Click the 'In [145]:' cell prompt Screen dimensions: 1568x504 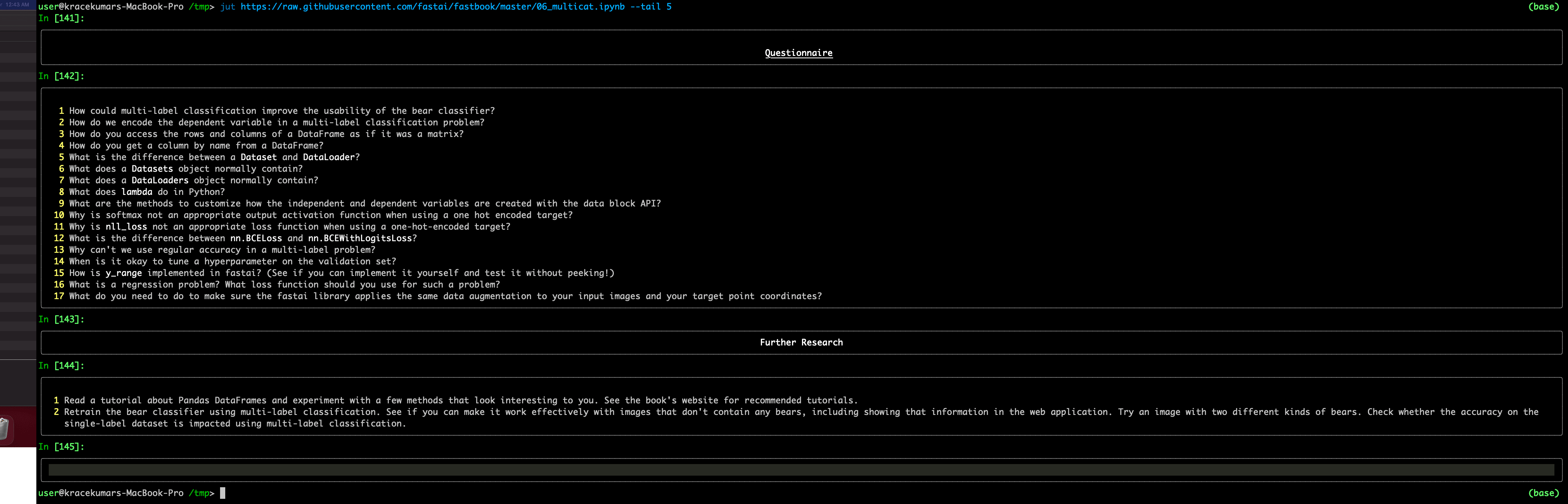(62, 446)
